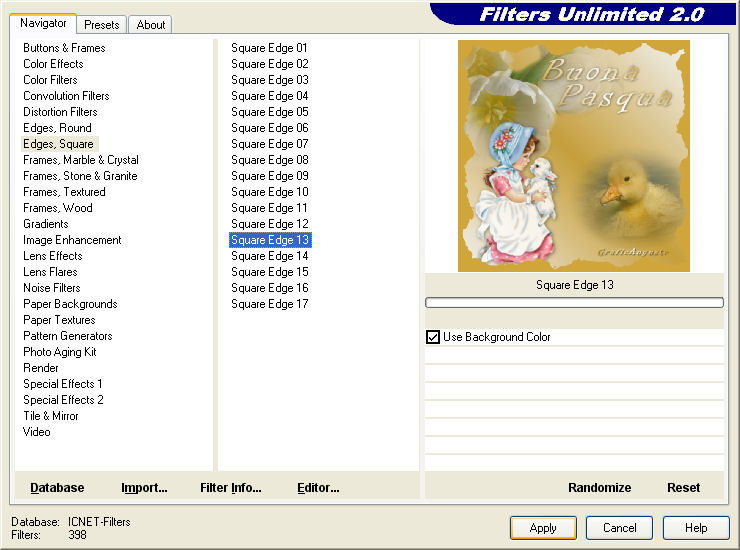Image resolution: width=740 pixels, height=550 pixels.
Task: Select Paper Textures category
Action: click(x=59, y=320)
